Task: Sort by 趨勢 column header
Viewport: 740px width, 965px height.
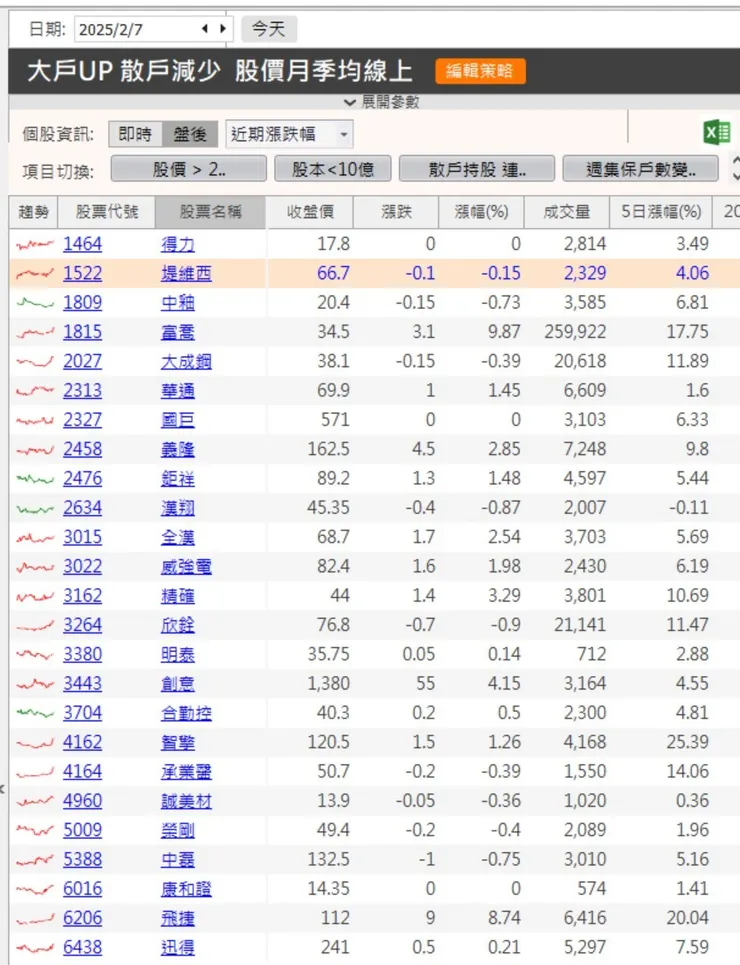Action: [33, 212]
